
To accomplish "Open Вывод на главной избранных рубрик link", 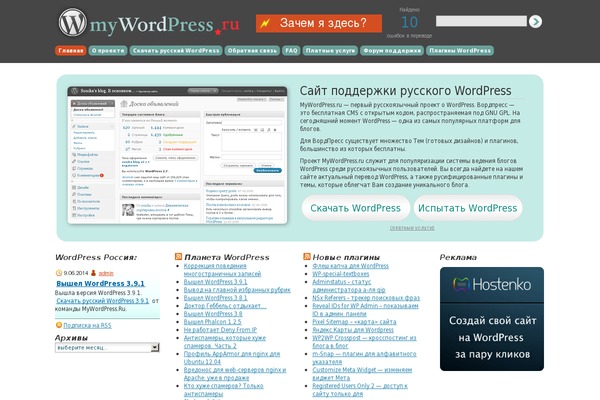I will (237, 290).
